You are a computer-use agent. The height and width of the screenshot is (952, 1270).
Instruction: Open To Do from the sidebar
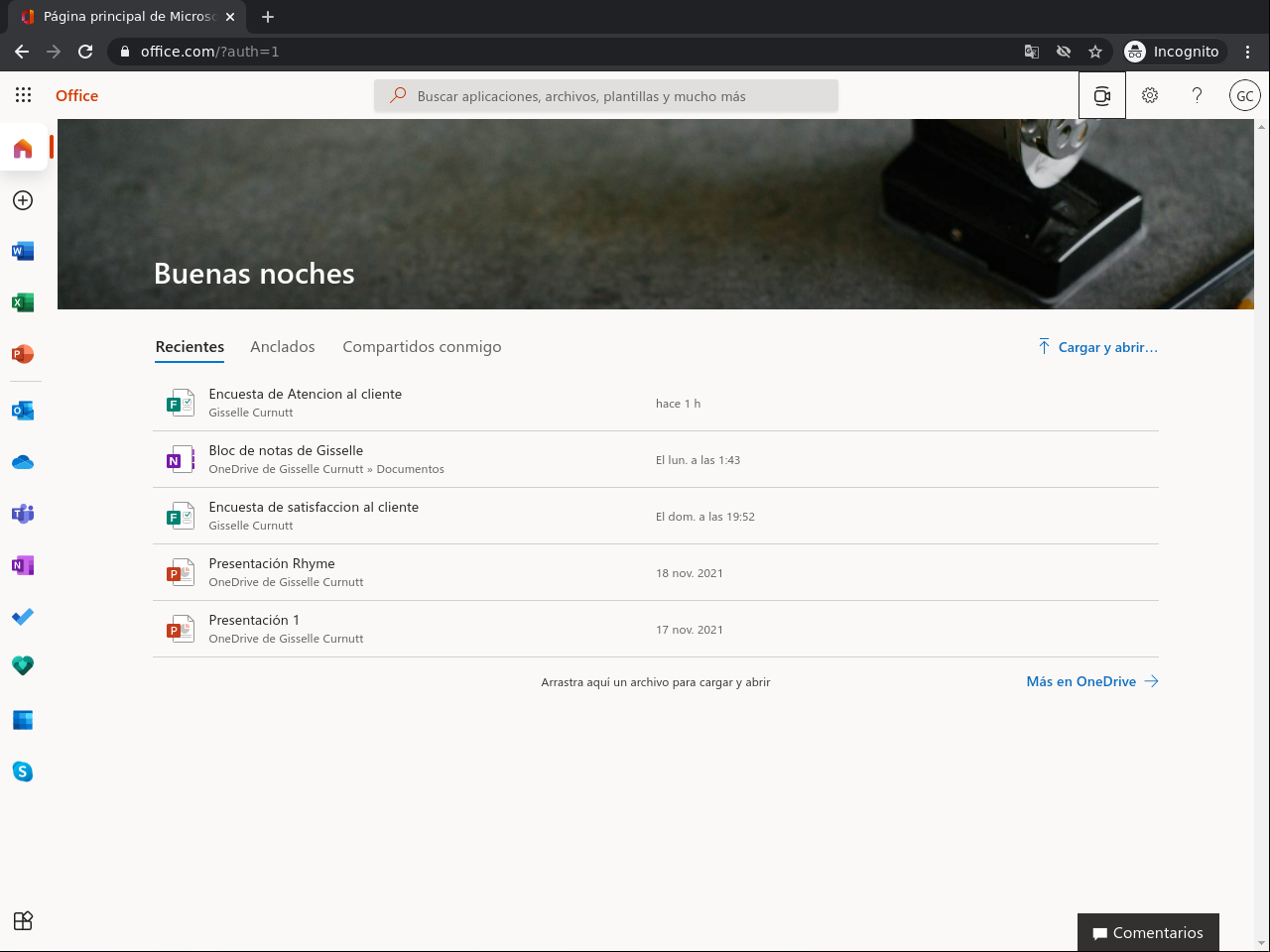pos(23,617)
